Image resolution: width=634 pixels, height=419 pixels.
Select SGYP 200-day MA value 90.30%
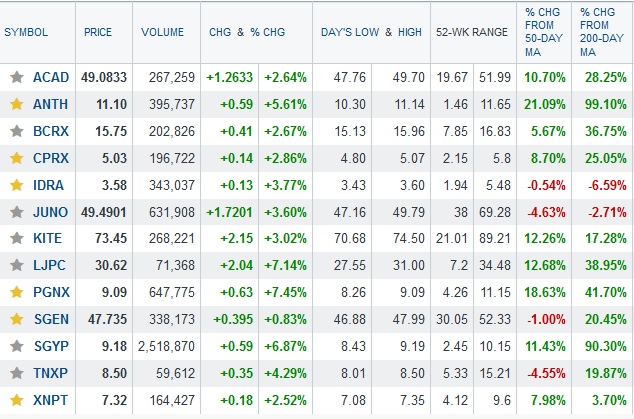pyautogui.click(x=606, y=346)
